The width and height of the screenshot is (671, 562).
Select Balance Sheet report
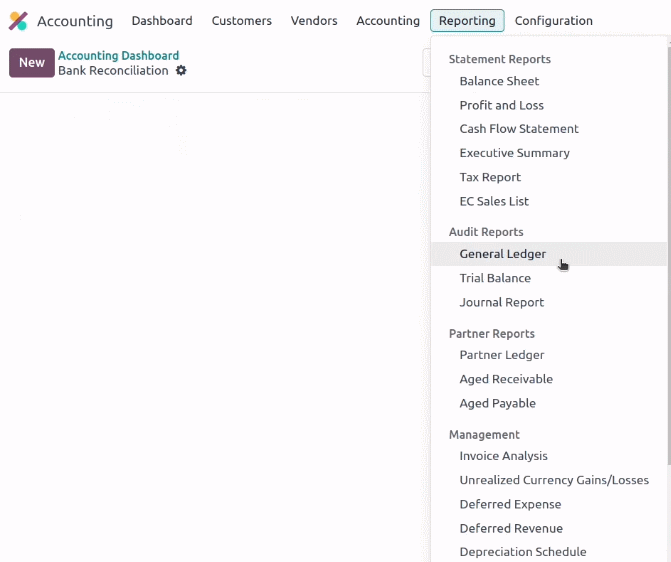pyautogui.click(x=499, y=81)
